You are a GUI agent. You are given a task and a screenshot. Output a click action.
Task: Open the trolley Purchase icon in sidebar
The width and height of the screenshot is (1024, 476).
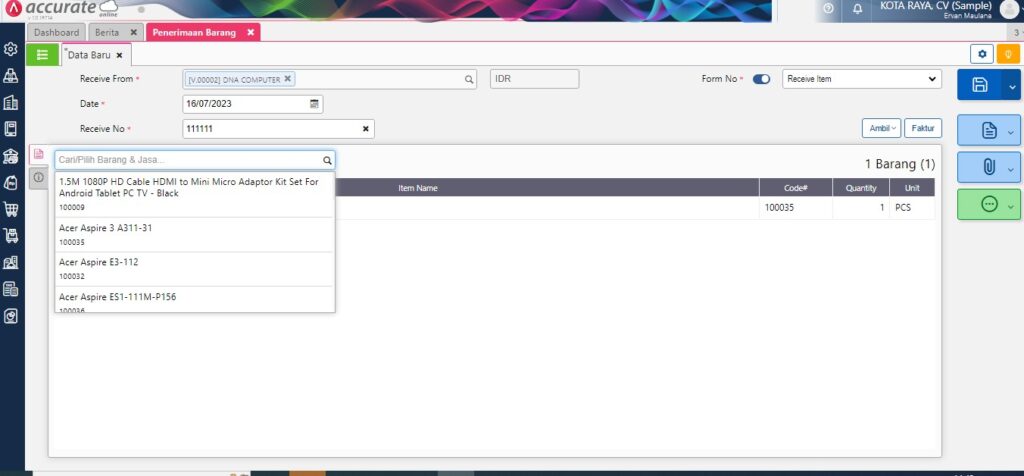pos(10,236)
